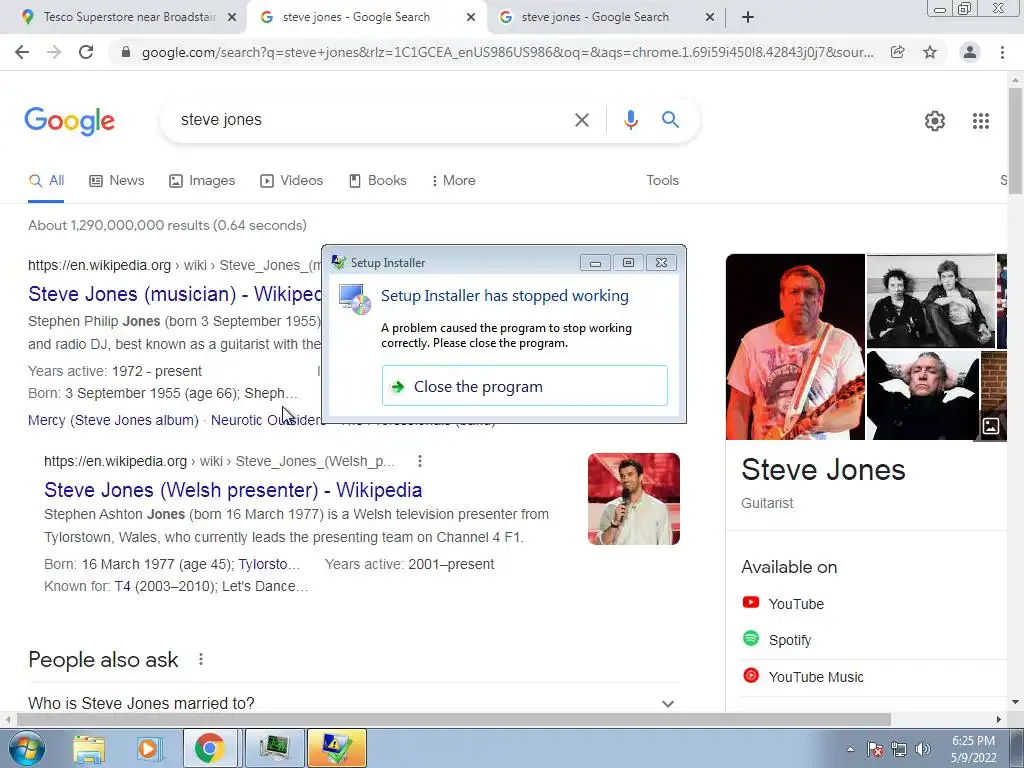Click the volume speaker tray icon
Image resolution: width=1024 pixels, height=768 pixels.
pos(923,749)
